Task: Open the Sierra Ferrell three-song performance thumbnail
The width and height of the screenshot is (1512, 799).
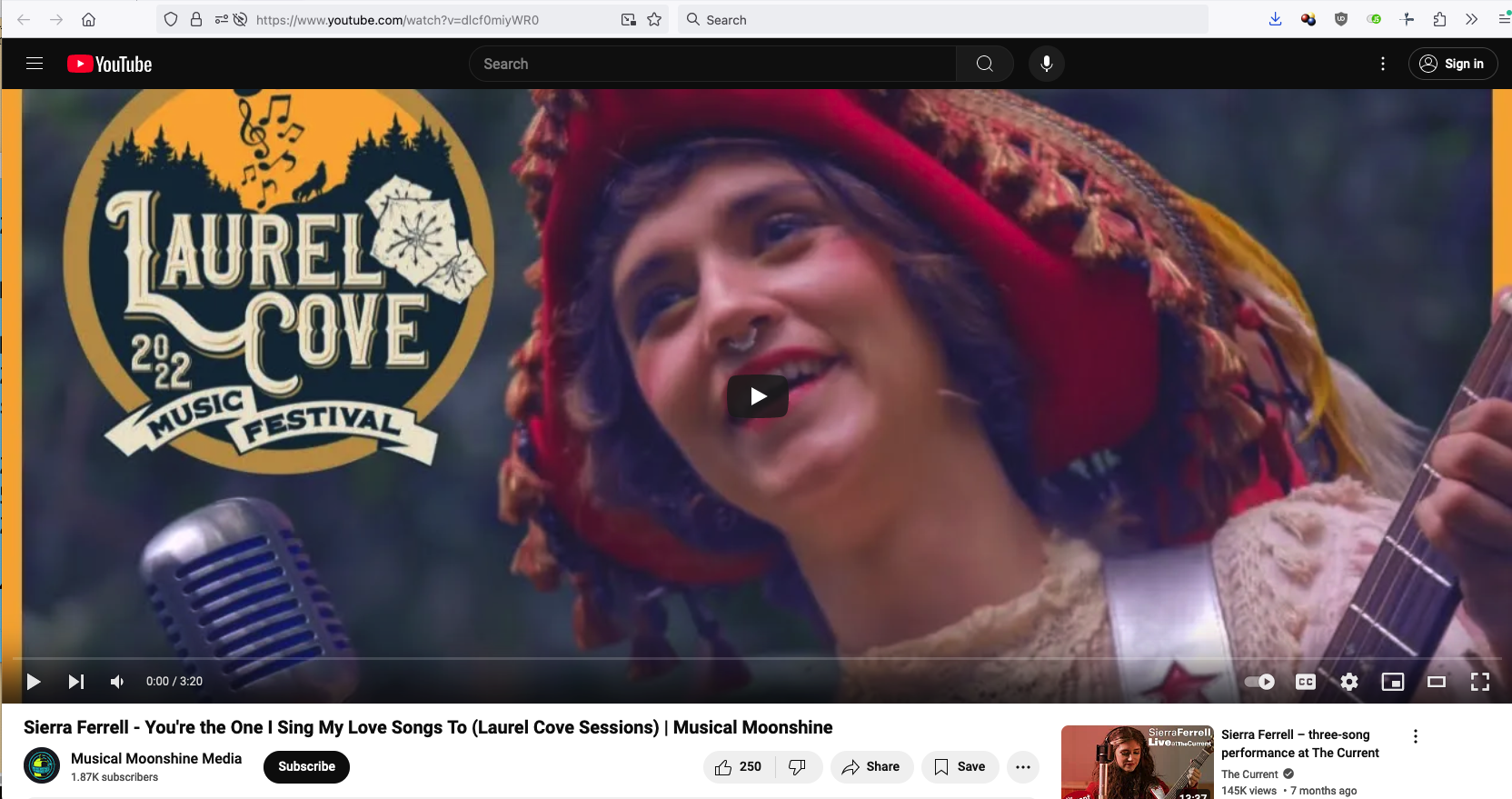Action: [x=1138, y=763]
